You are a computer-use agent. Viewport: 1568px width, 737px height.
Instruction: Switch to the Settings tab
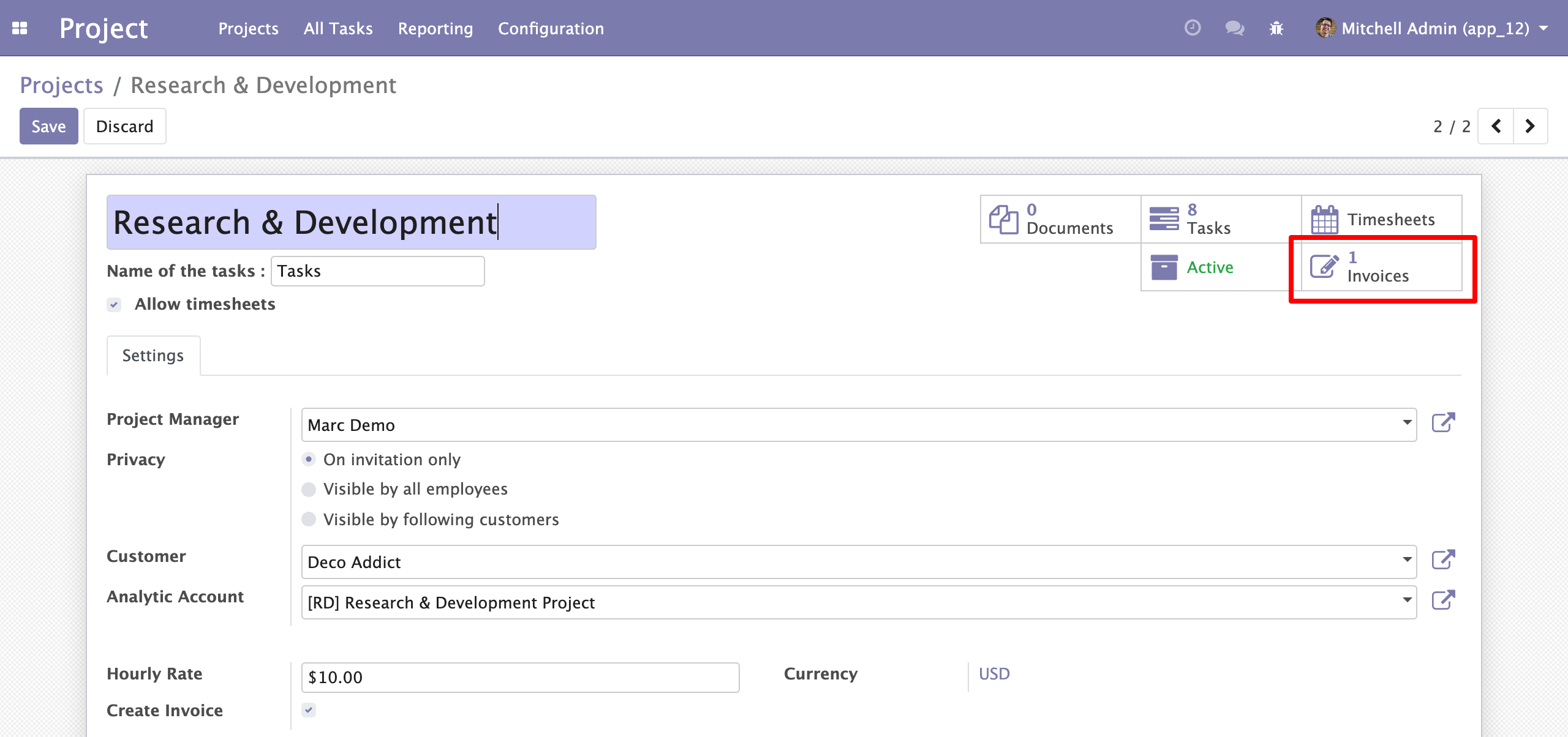click(x=153, y=356)
